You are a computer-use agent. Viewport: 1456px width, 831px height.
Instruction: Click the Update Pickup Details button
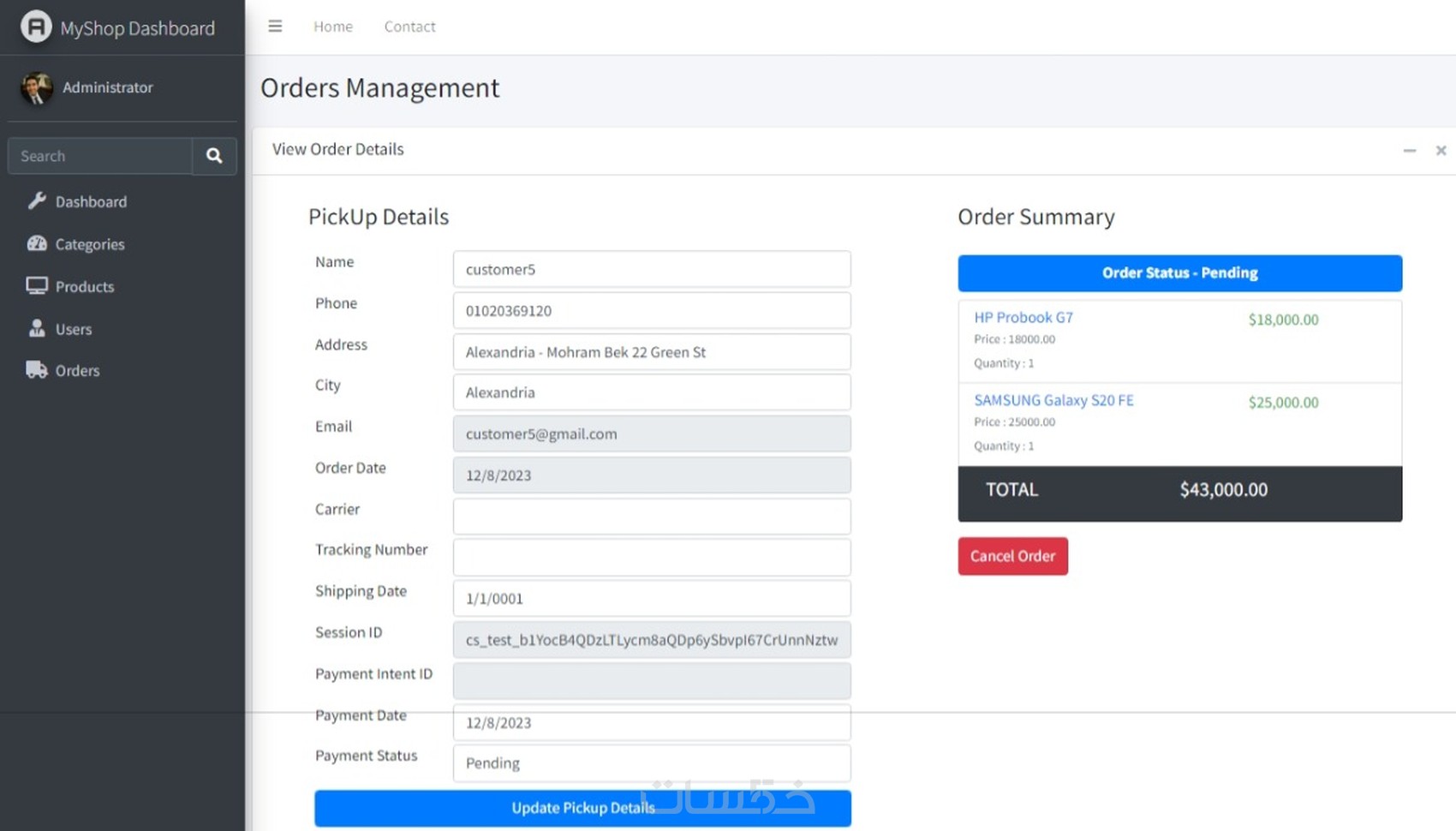coord(582,808)
